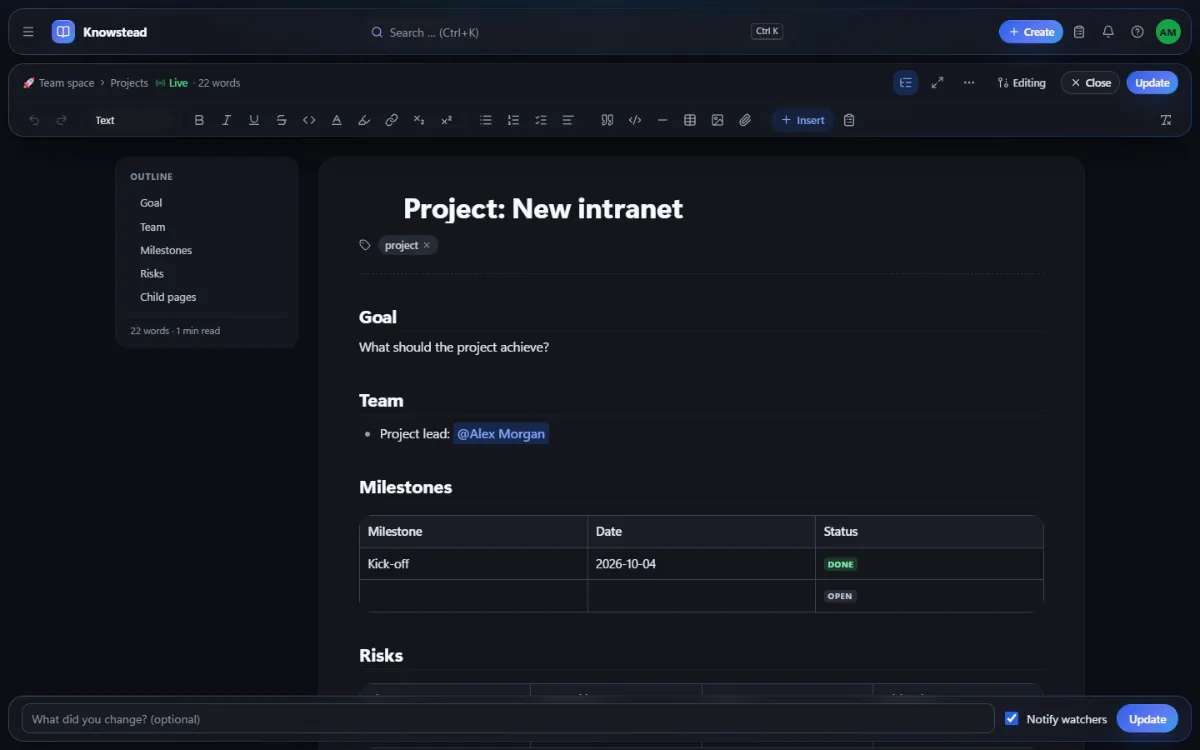
Task: Open the notifications bell
Action: point(1108,32)
